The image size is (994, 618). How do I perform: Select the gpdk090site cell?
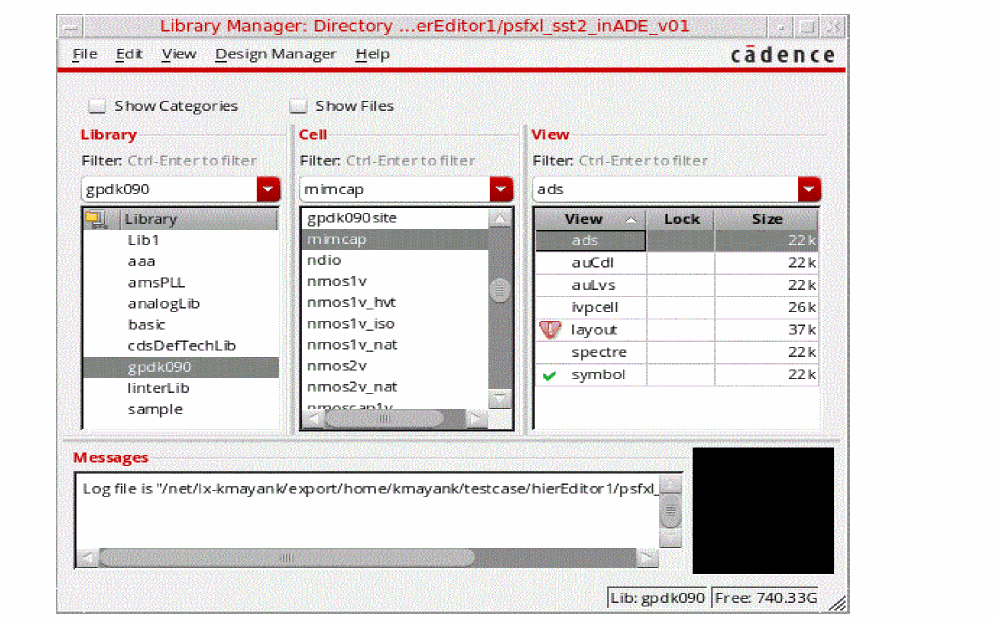pos(394,218)
